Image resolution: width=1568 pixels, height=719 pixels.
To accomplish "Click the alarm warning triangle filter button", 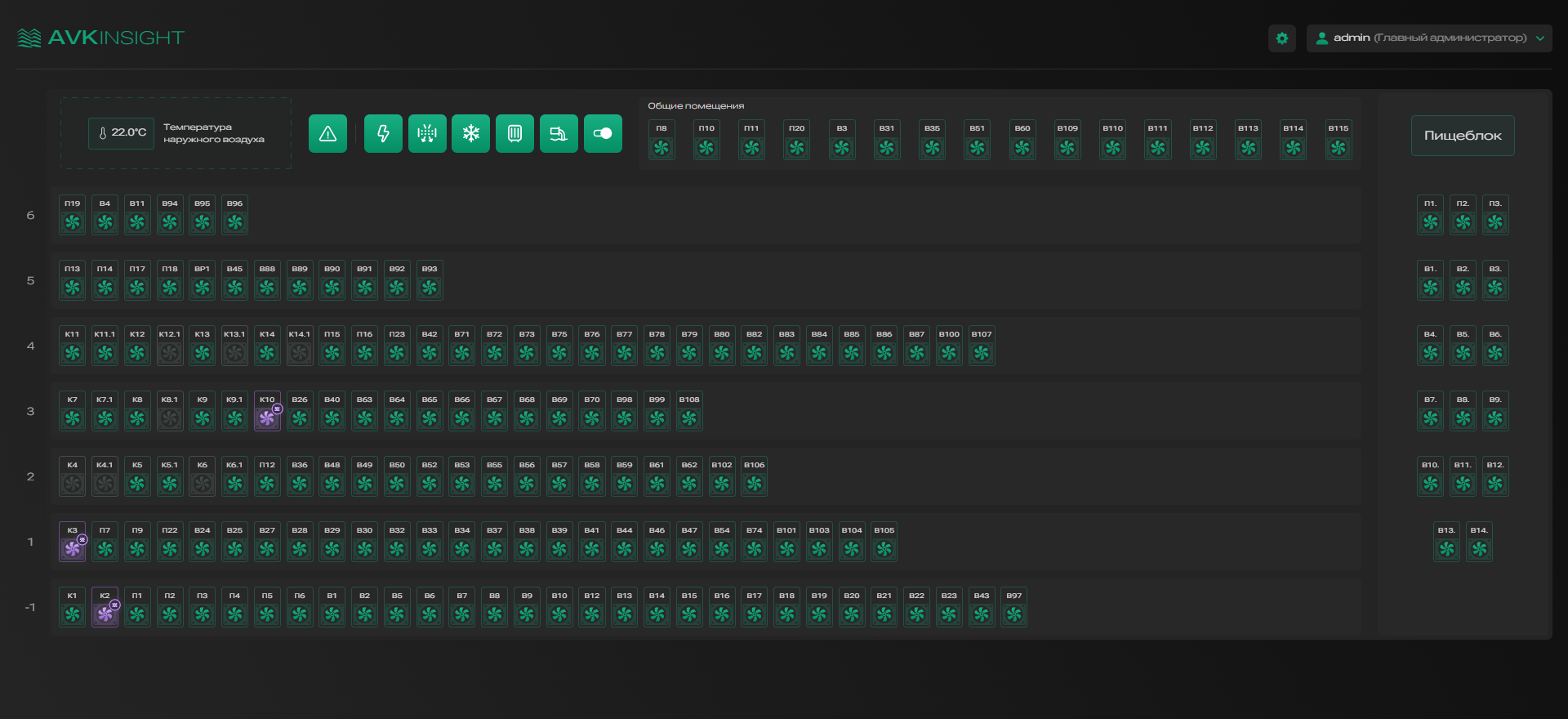I will (327, 134).
